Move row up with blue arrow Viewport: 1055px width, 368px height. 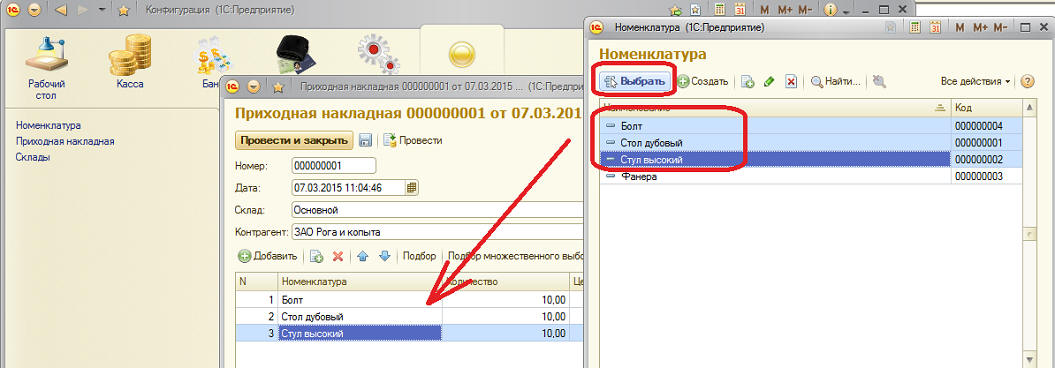pos(363,256)
